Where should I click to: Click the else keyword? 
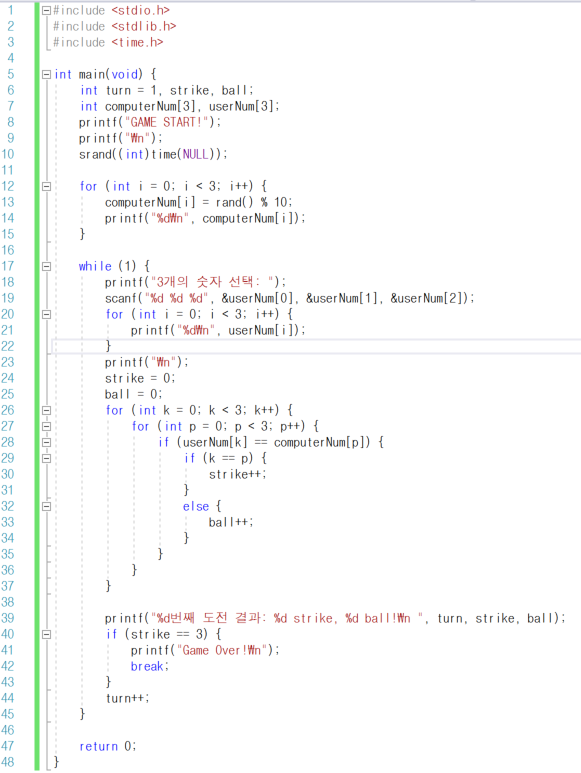(x=196, y=506)
